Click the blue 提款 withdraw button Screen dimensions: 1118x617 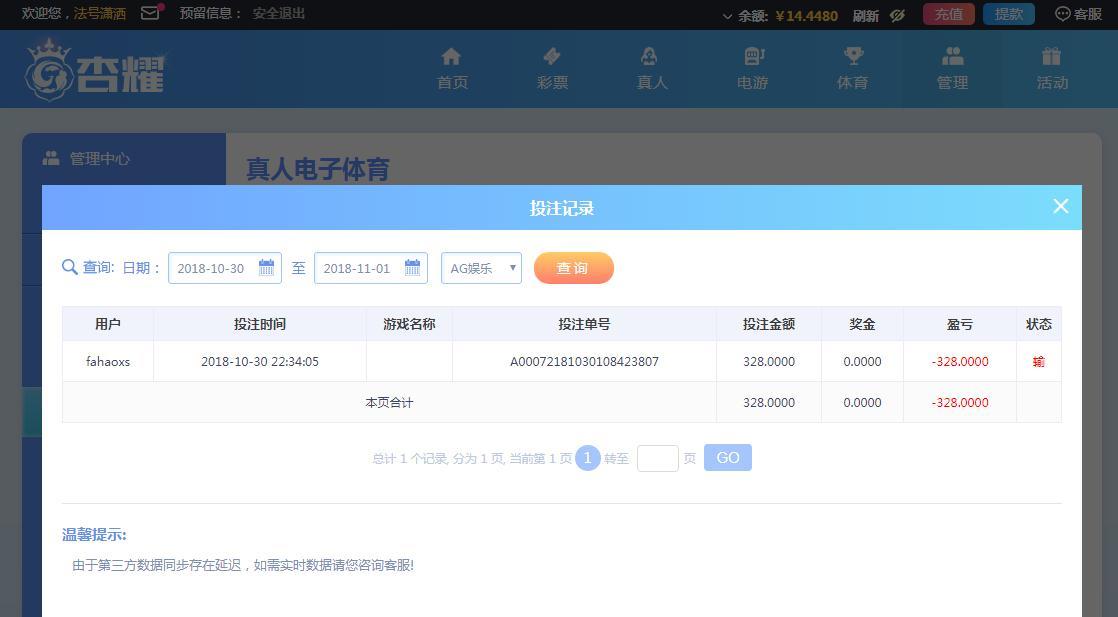(x=1008, y=14)
